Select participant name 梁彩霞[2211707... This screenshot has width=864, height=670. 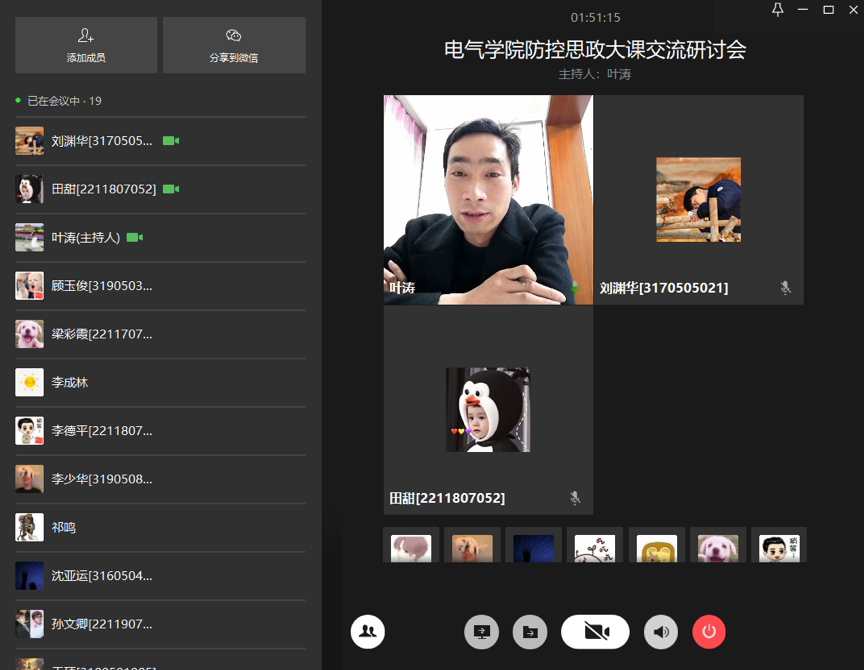click(102, 334)
